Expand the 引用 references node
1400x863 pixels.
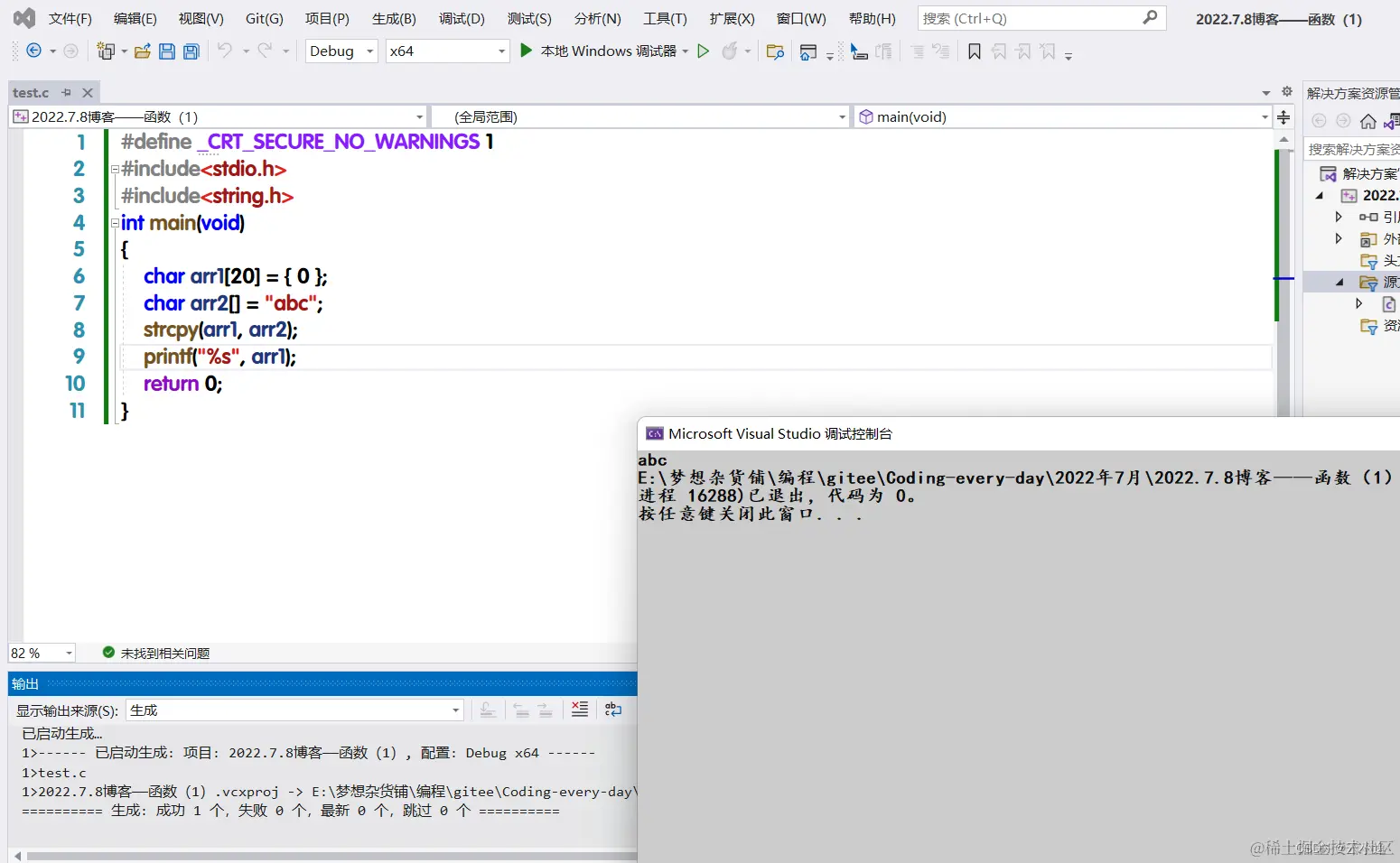[1339, 217]
